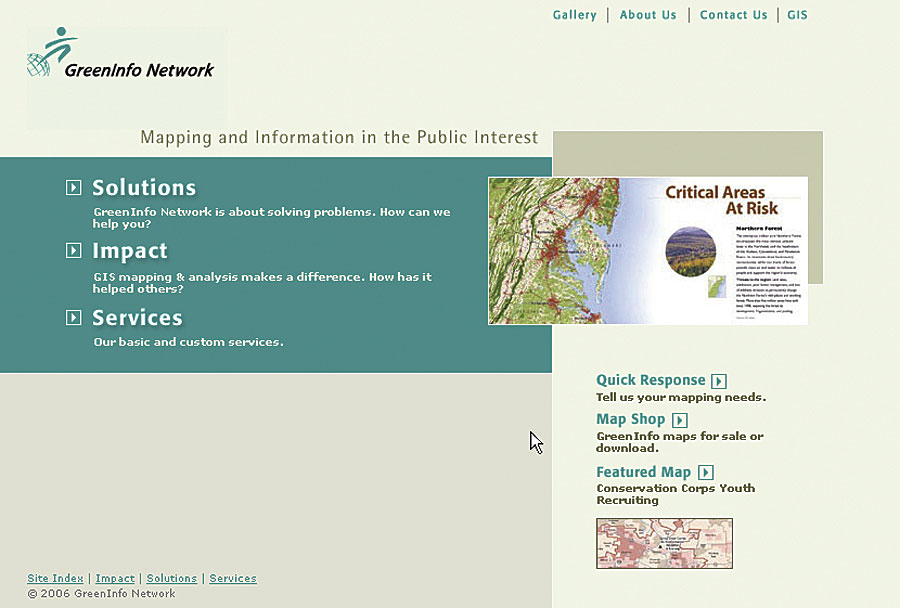Open the GIS page in top navigation
This screenshot has width=900, height=608.
tap(797, 15)
